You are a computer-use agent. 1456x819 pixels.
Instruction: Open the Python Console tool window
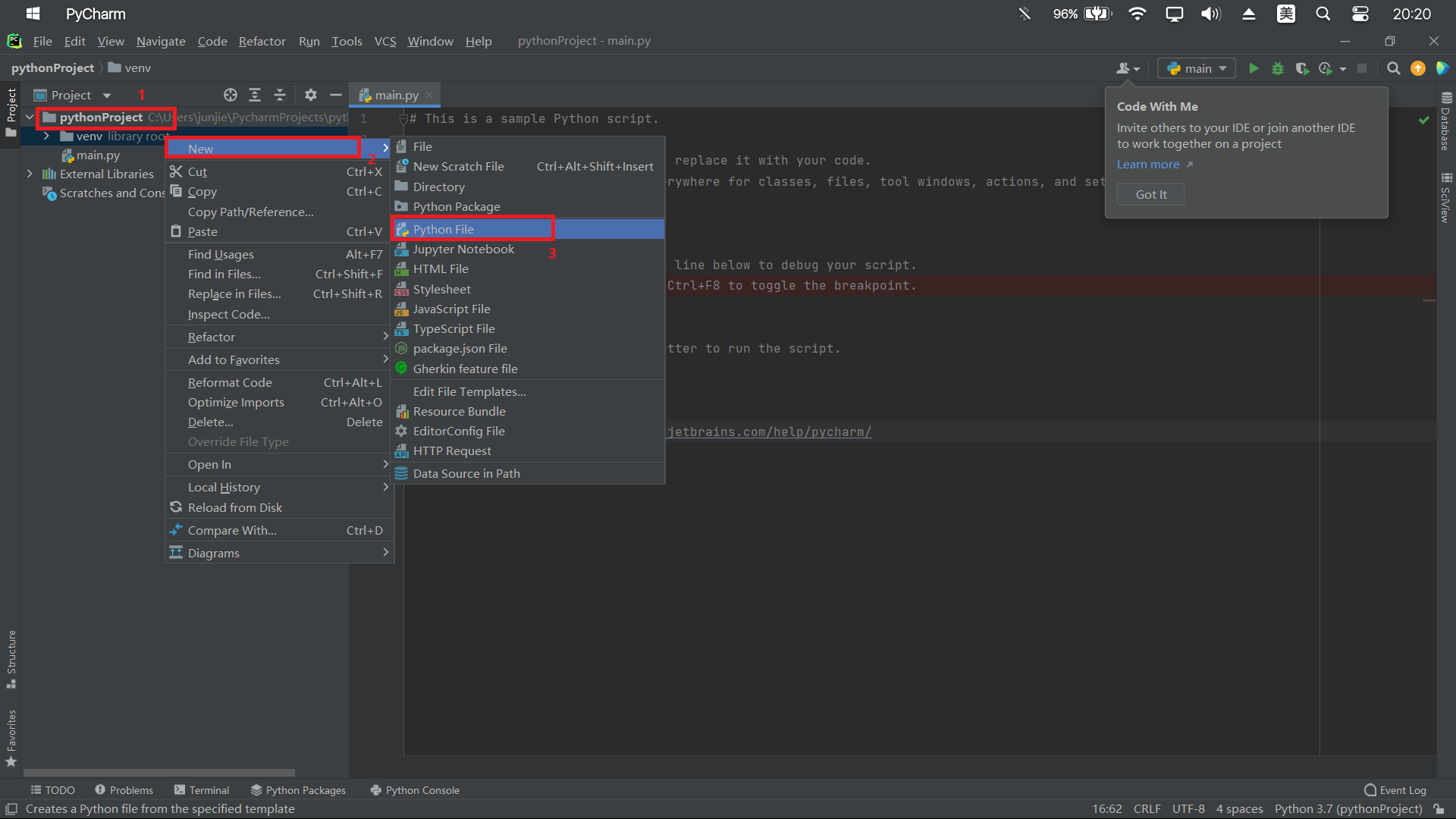point(415,790)
